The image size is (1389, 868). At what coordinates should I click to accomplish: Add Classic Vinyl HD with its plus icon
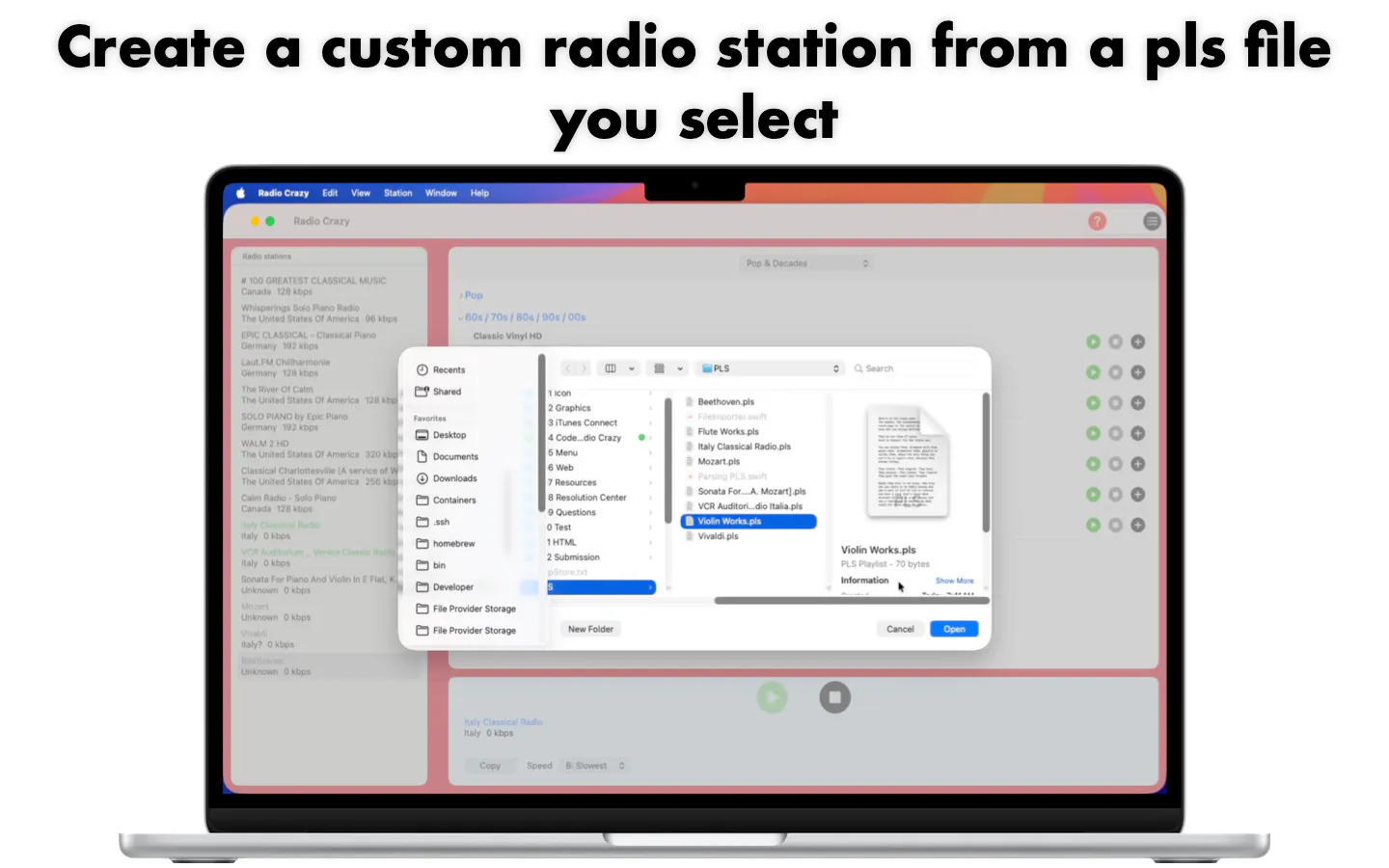(x=1138, y=341)
